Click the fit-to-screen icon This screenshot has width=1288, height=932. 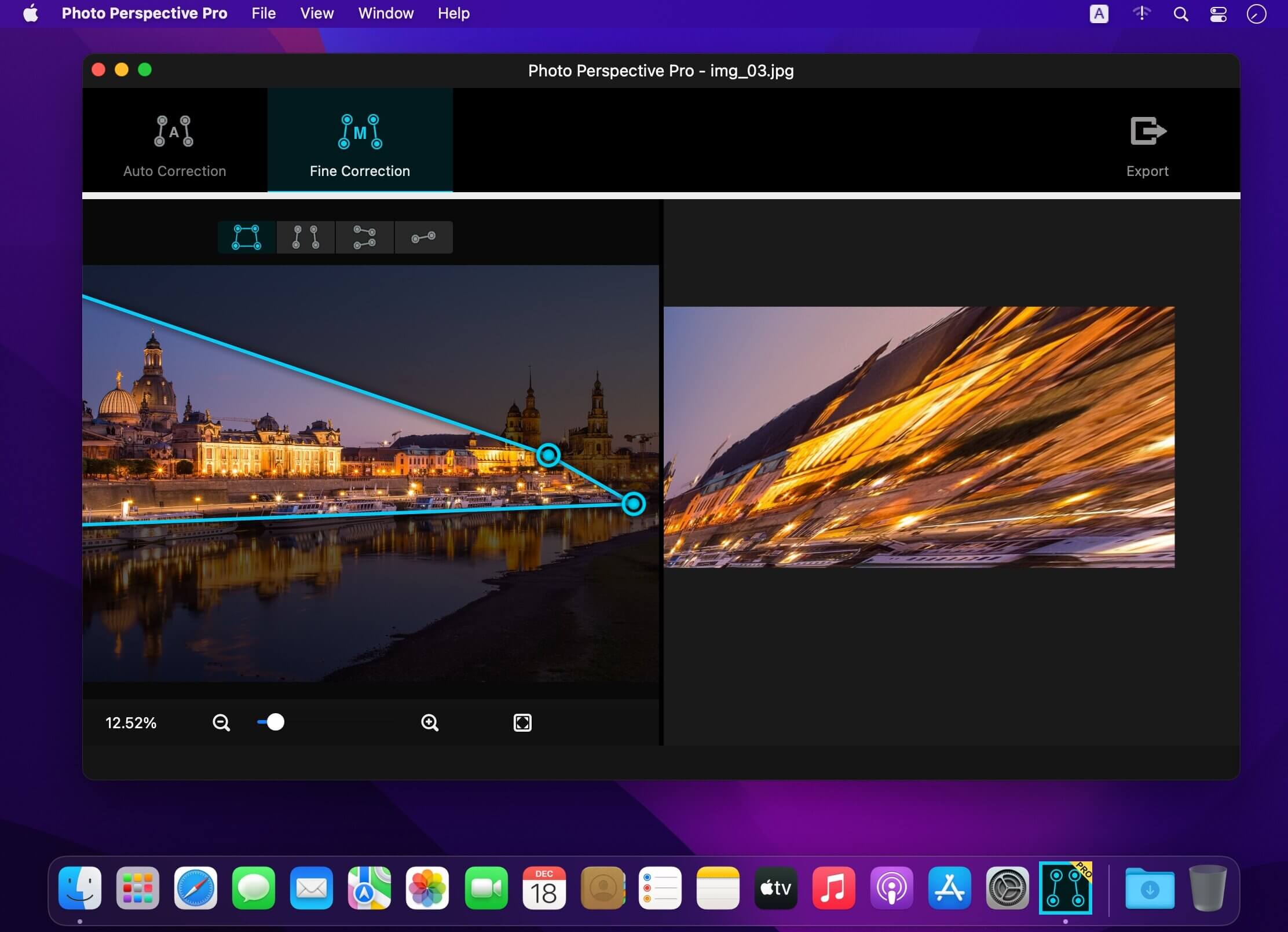pyautogui.click(x=522, y=722)
